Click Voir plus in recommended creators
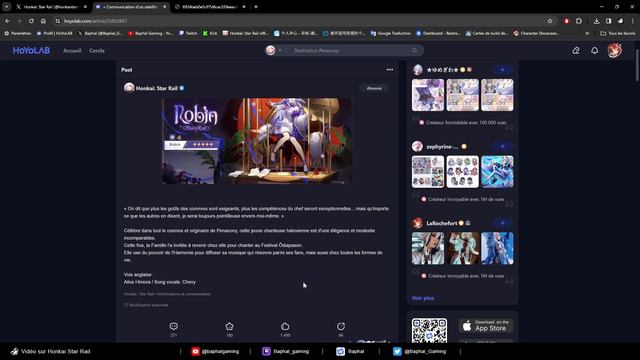The image size is (640, 360). (x=423, y=298)
